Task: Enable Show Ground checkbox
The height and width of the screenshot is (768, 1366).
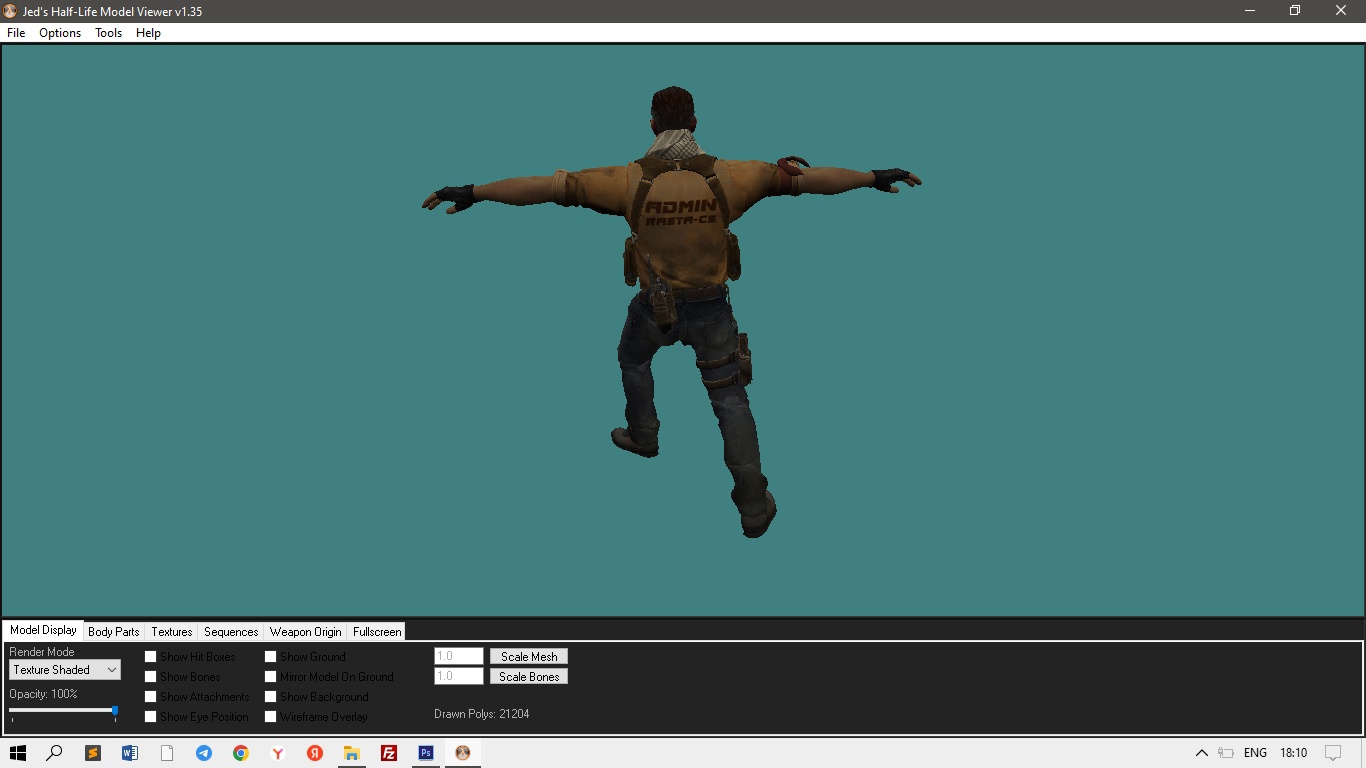Action: click(271, 657)
